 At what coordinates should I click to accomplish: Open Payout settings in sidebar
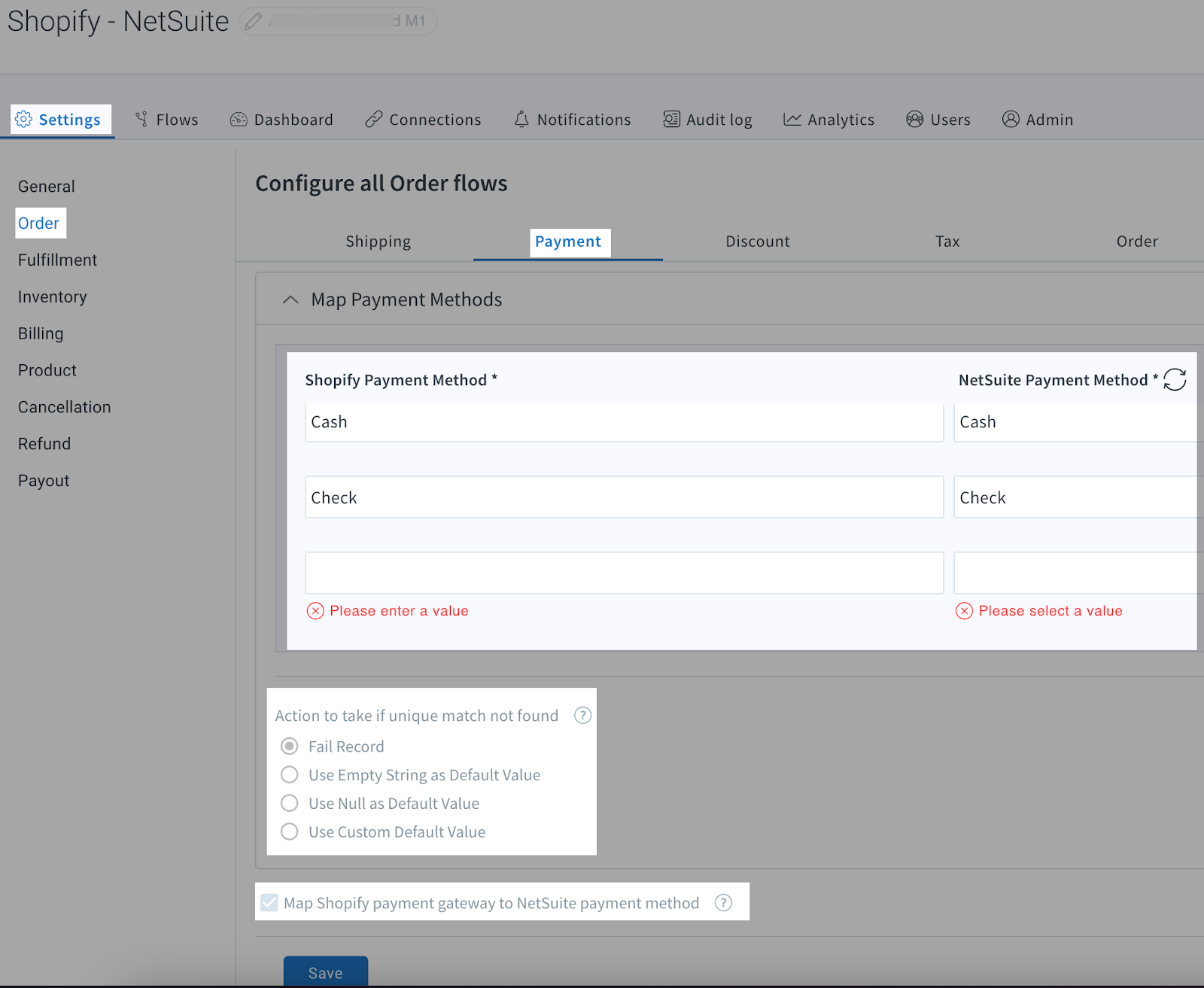click(x=44, y=481)
